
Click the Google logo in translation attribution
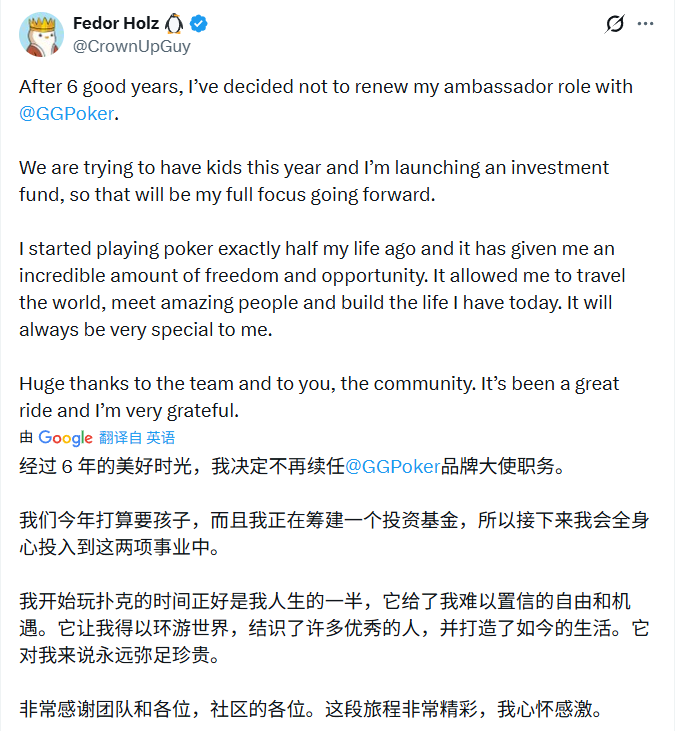[x=66, y=437]
